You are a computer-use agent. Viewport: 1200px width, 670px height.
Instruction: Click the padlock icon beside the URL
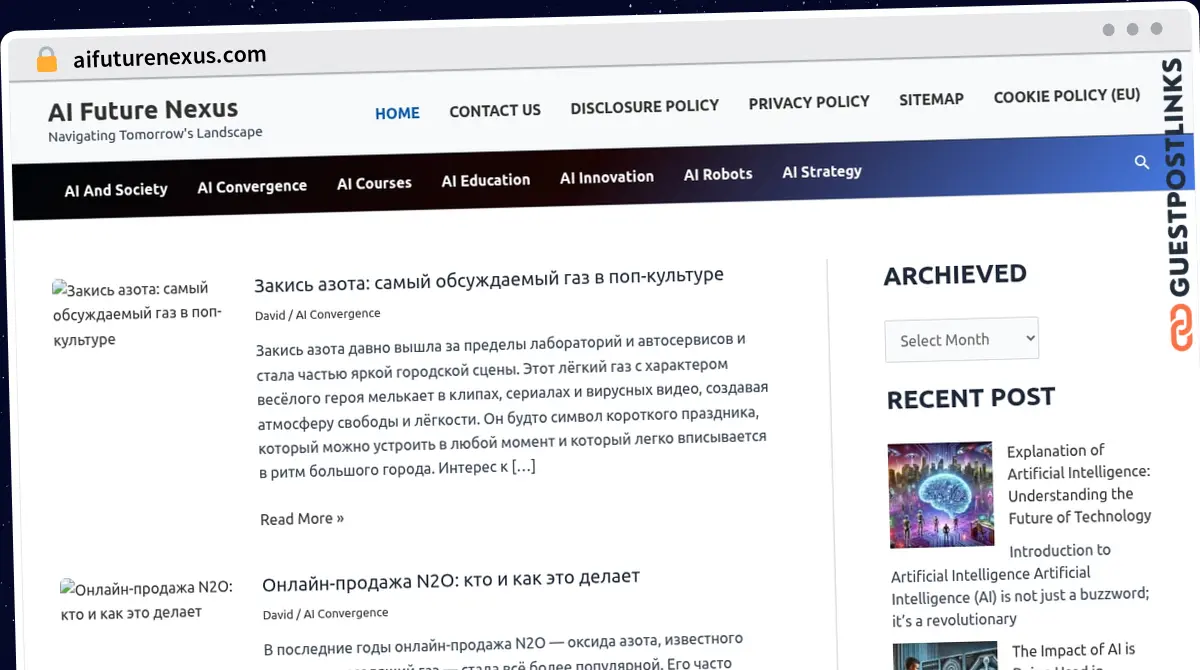47,60
